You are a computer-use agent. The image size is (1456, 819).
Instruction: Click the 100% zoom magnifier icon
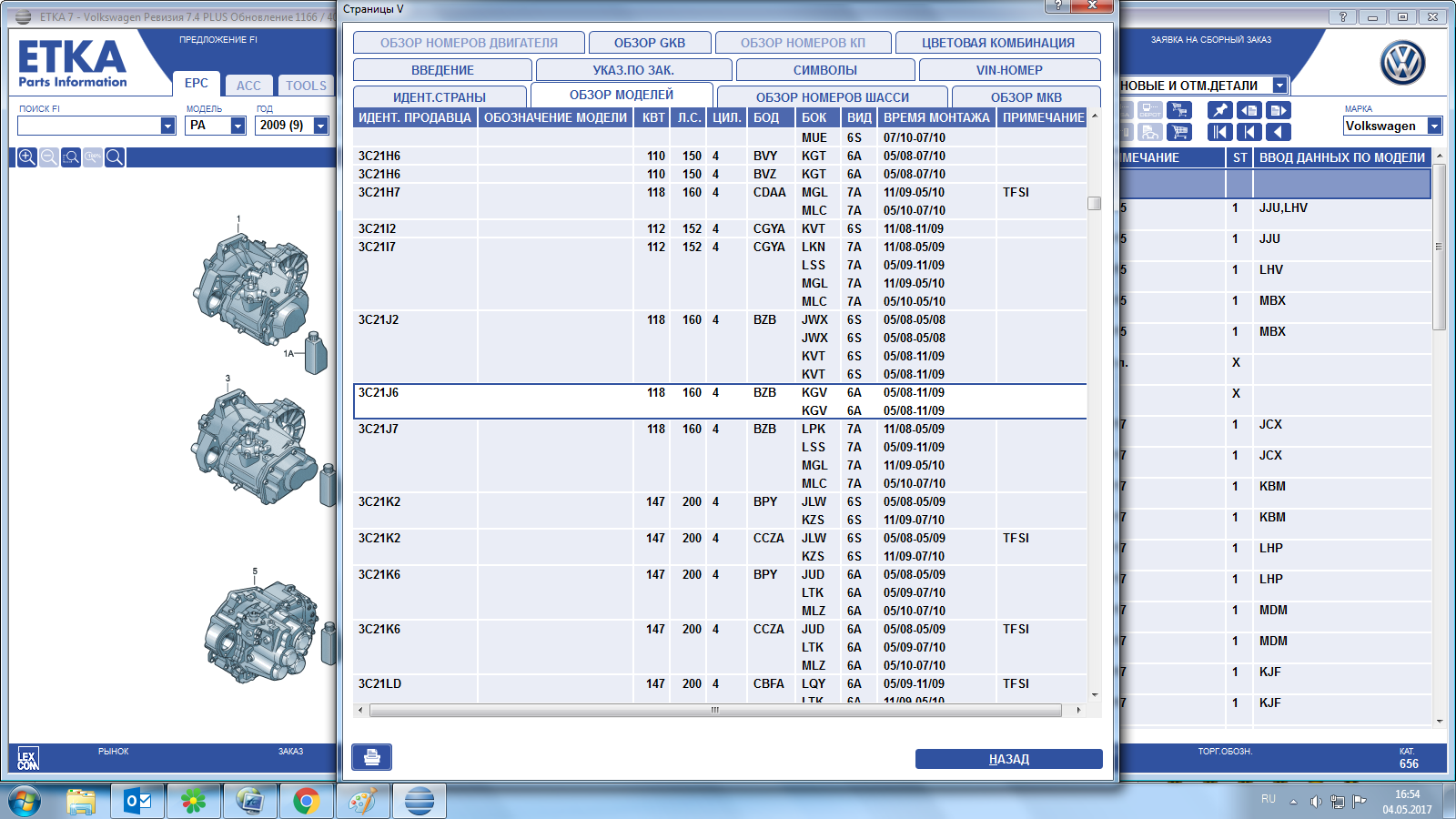click(93, 157)
